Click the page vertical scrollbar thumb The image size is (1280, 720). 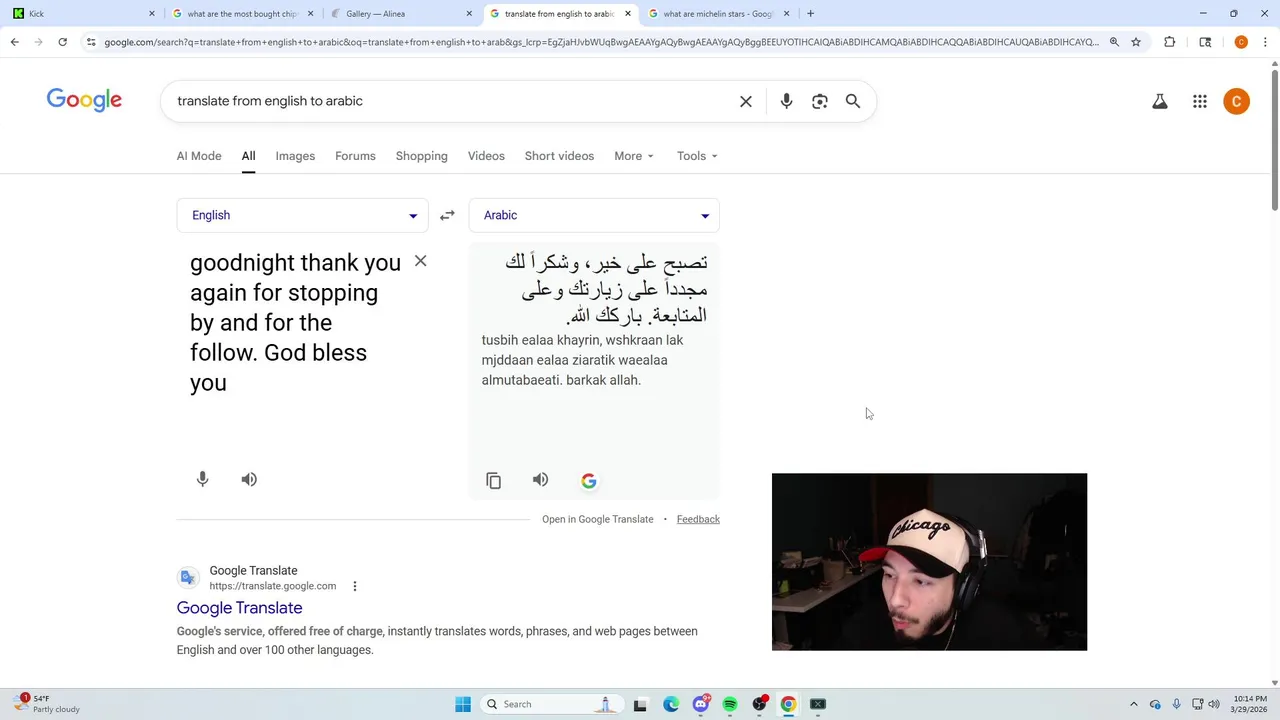click(1274, 140)
